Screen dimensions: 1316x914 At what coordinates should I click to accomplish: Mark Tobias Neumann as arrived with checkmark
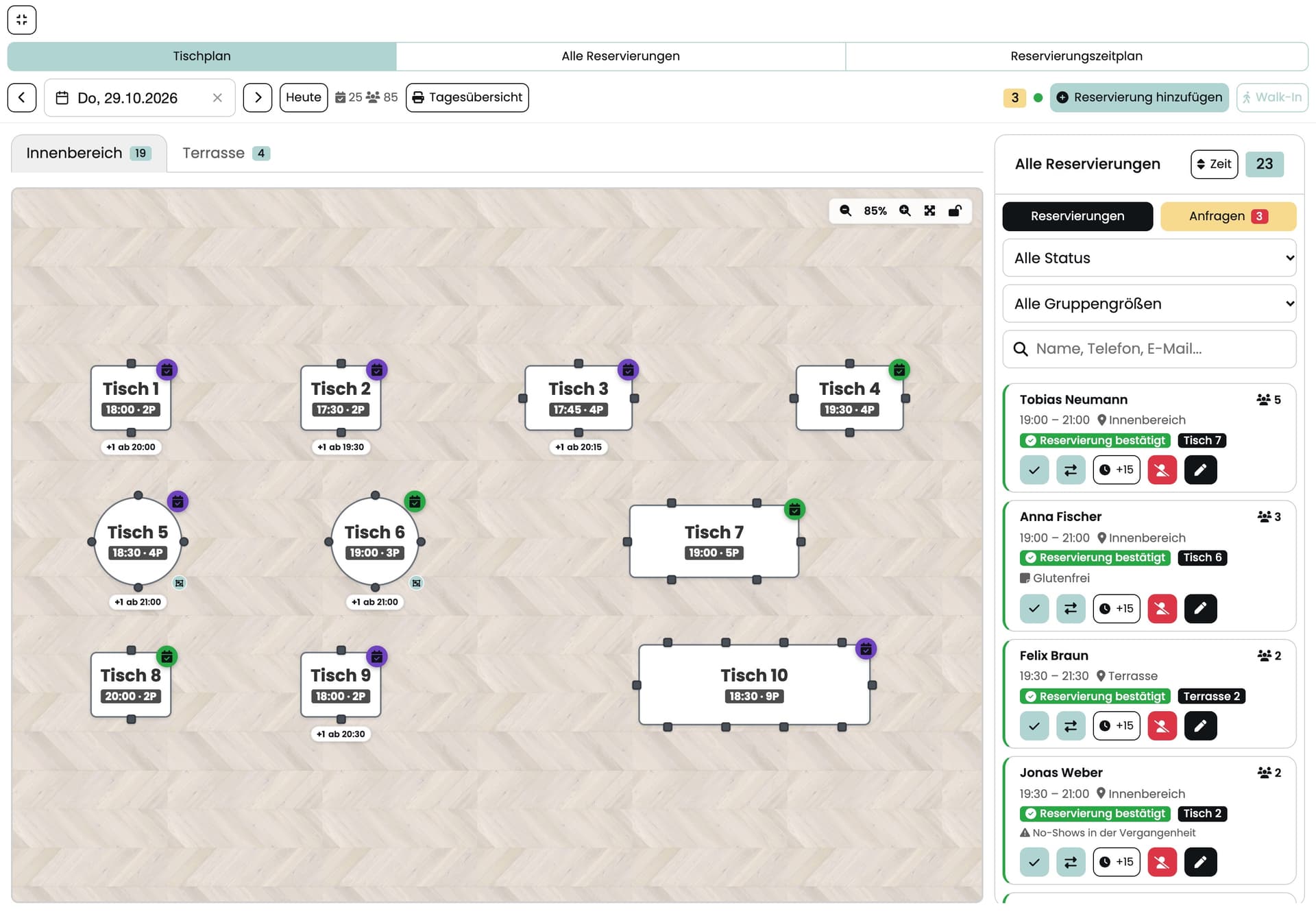tap(1034, 470)
